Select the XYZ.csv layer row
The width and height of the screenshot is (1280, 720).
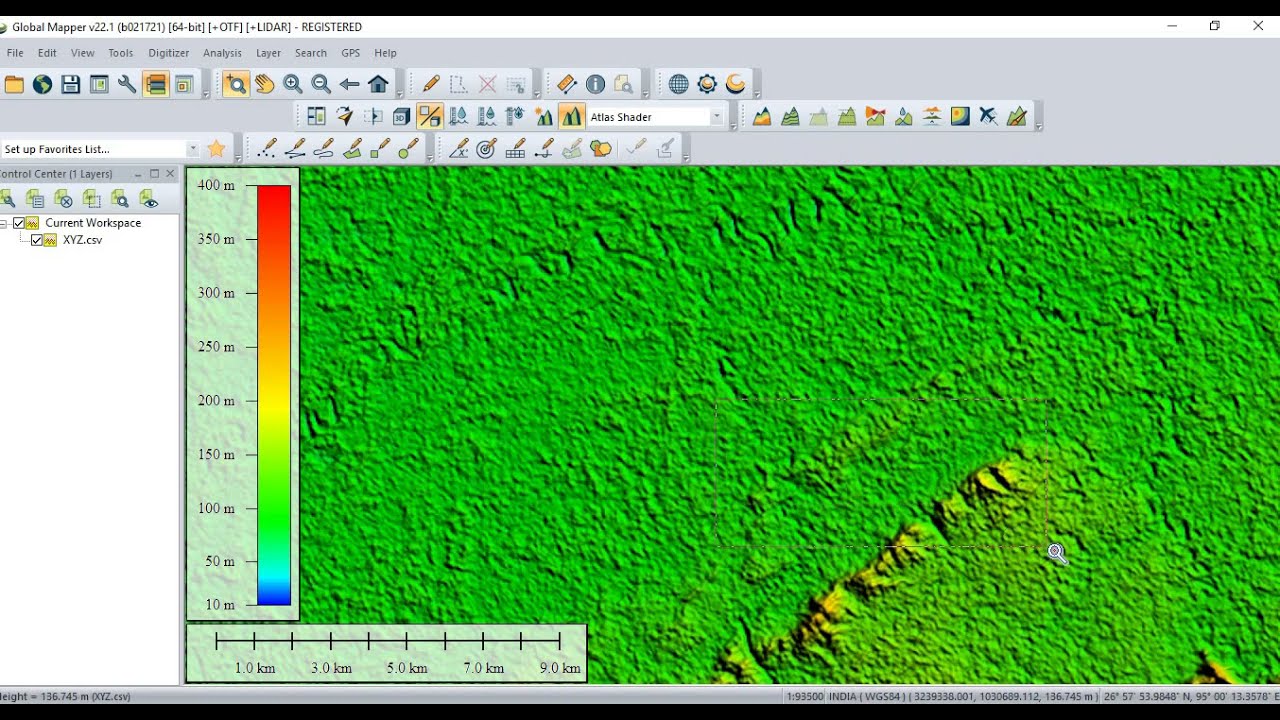click(82, 240)
